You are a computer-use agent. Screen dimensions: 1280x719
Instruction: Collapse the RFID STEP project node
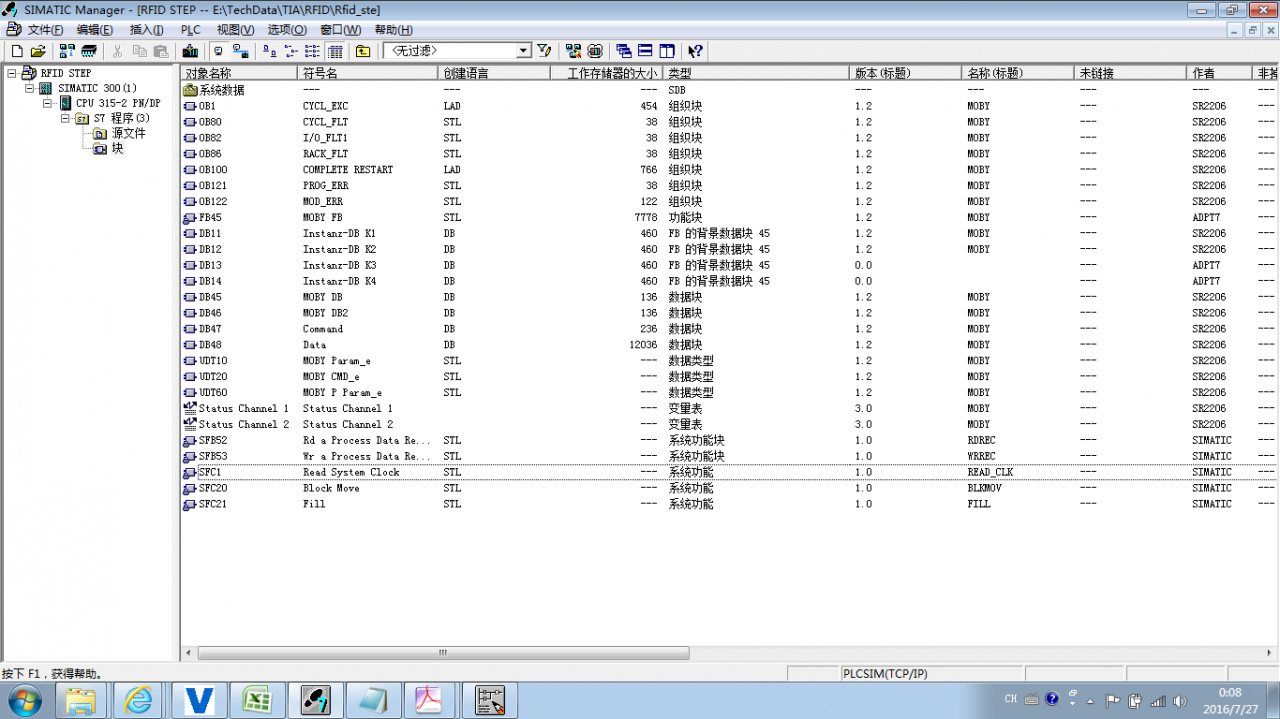point(12,73)
